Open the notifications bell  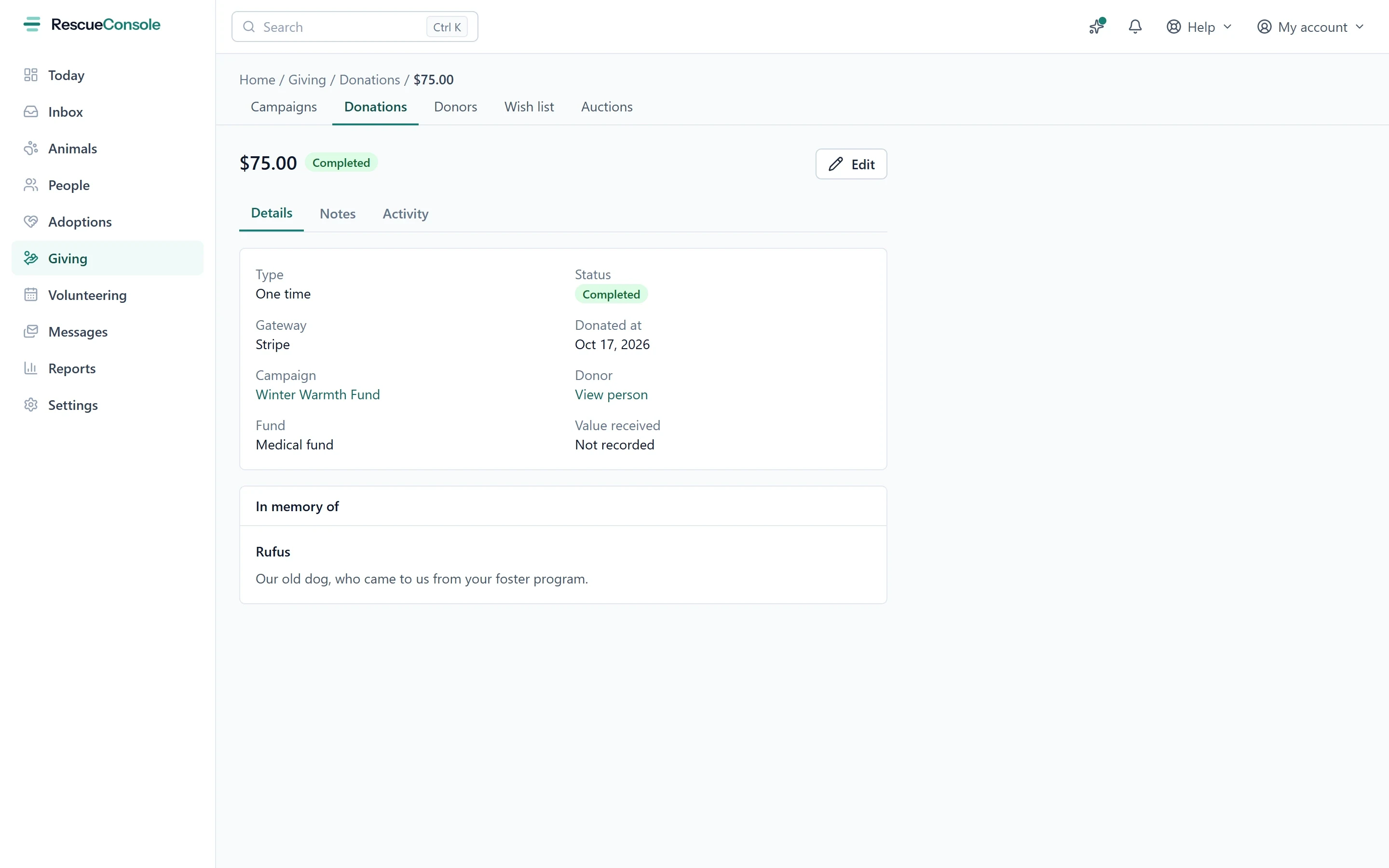(1135, 27)
